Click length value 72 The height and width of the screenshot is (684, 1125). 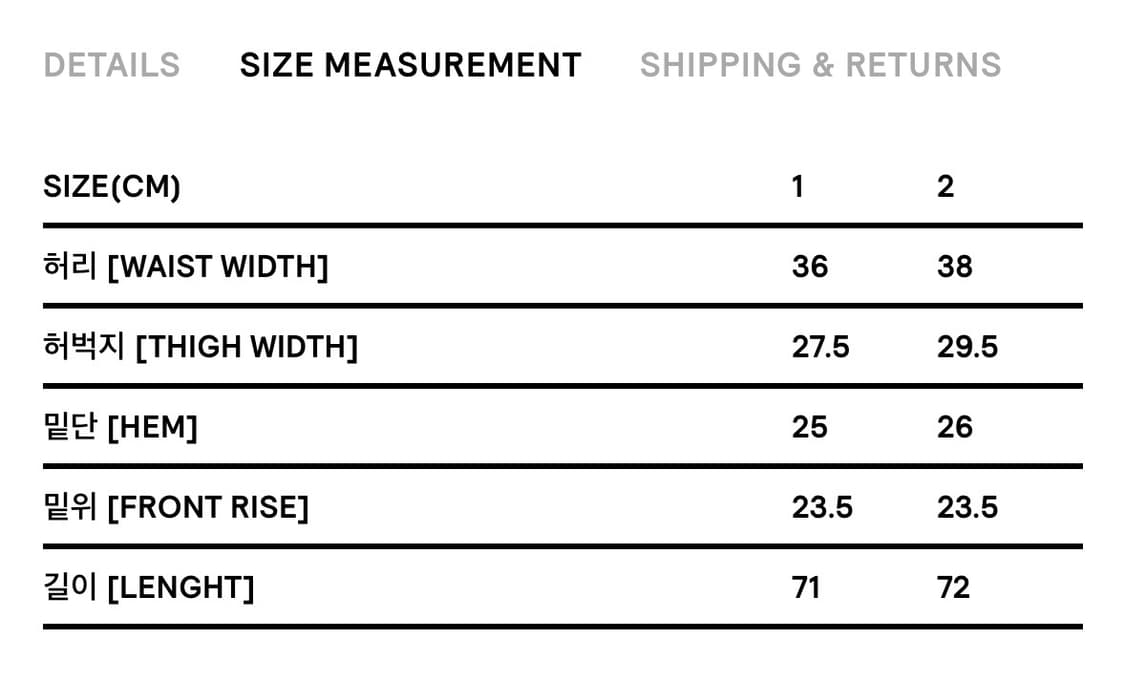pos(953,587)
